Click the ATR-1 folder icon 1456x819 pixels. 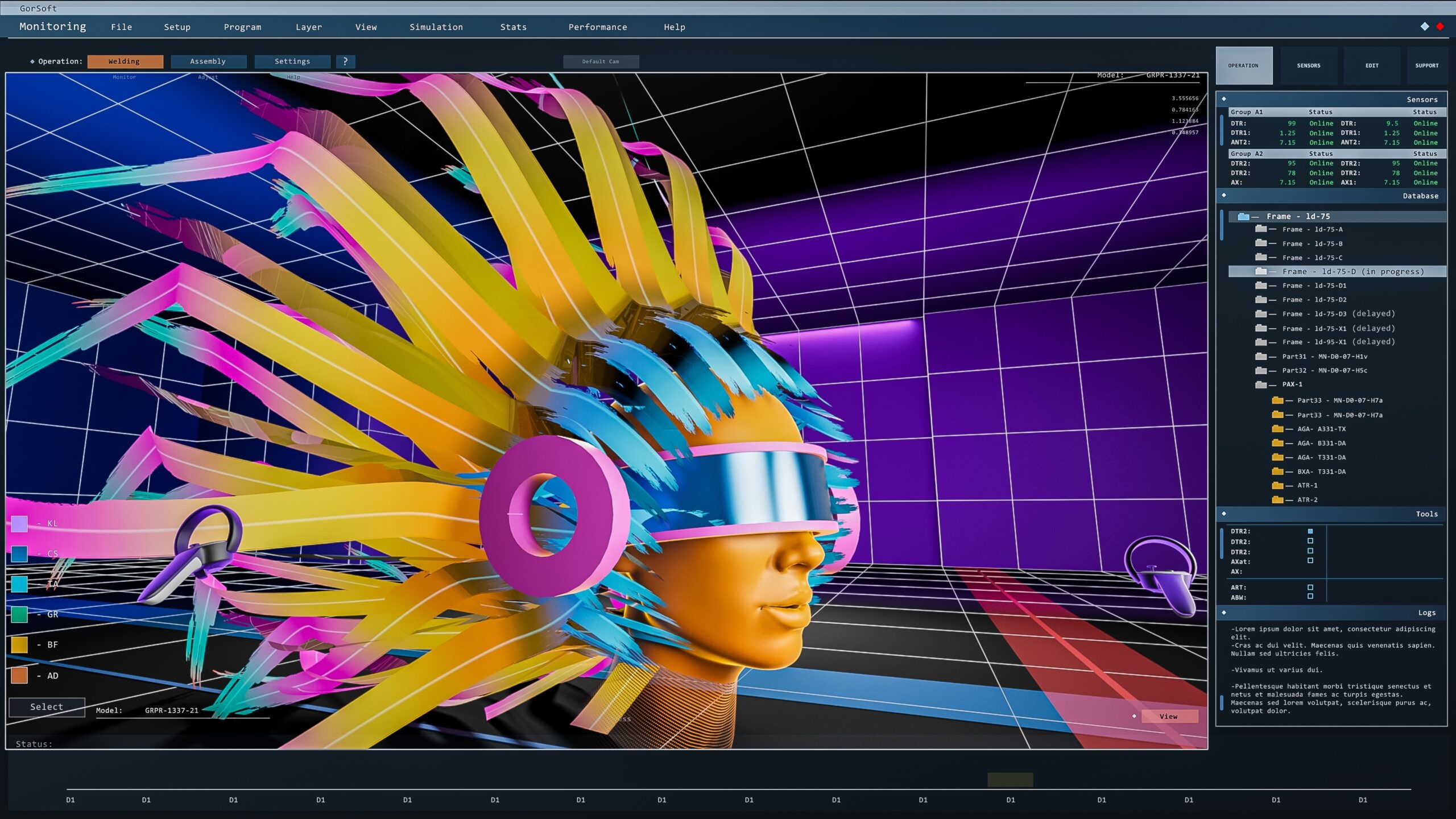coord(1277,485)
